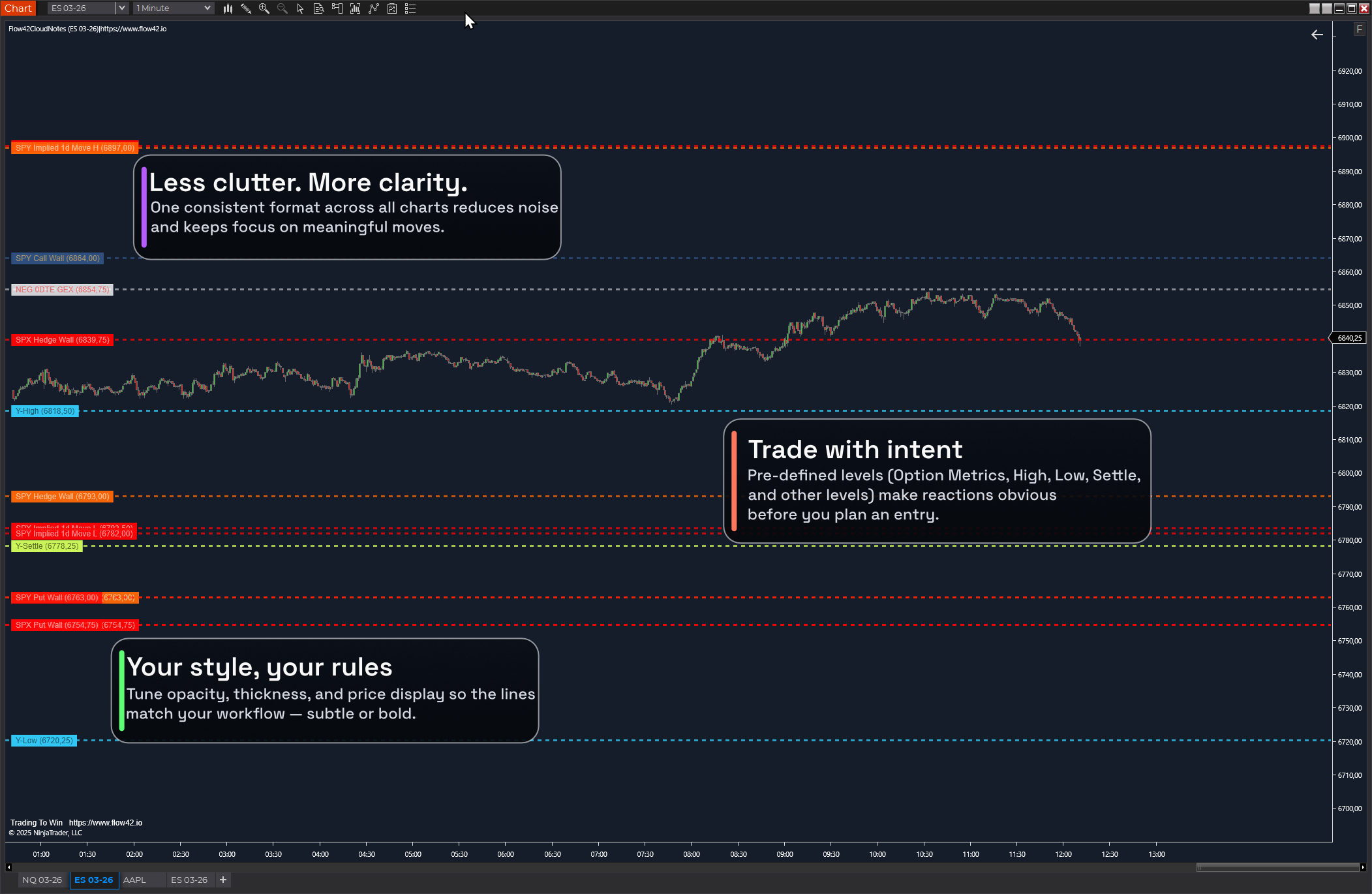The height and width of the screenshot is (894, 1372).
Task: Click the Chart title label
Action: click(18, 8)
